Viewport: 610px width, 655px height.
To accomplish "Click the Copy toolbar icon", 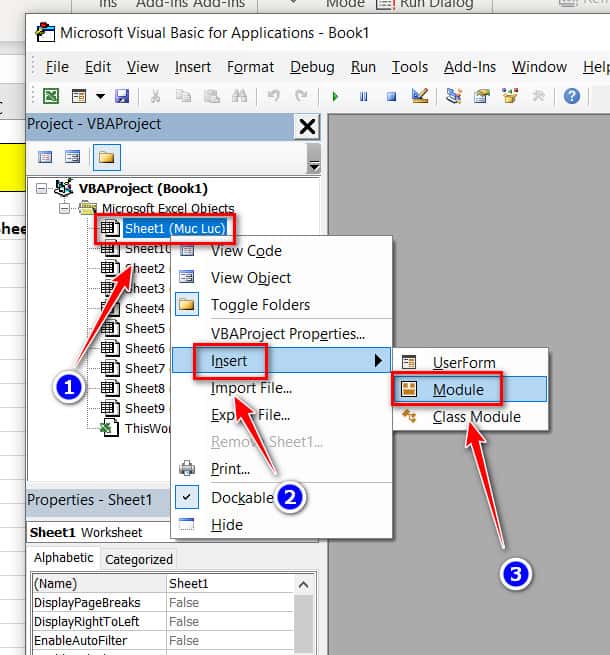I will pyautogui.click(x=183, y=96).
